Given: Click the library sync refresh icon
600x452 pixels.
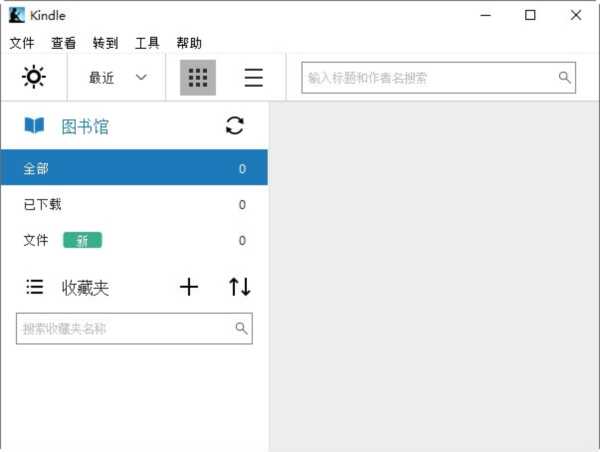Looking at the screenshot, I should 235,126.
